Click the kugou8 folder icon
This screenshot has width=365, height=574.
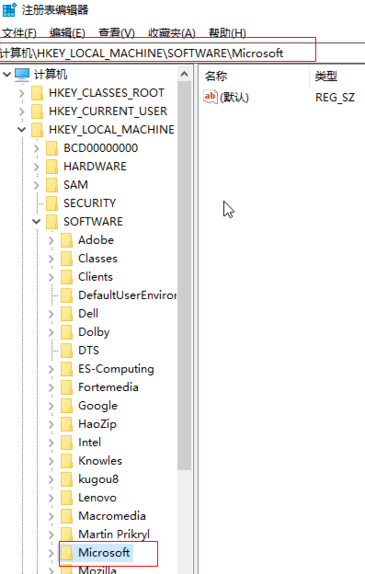(x=66, y=480)
